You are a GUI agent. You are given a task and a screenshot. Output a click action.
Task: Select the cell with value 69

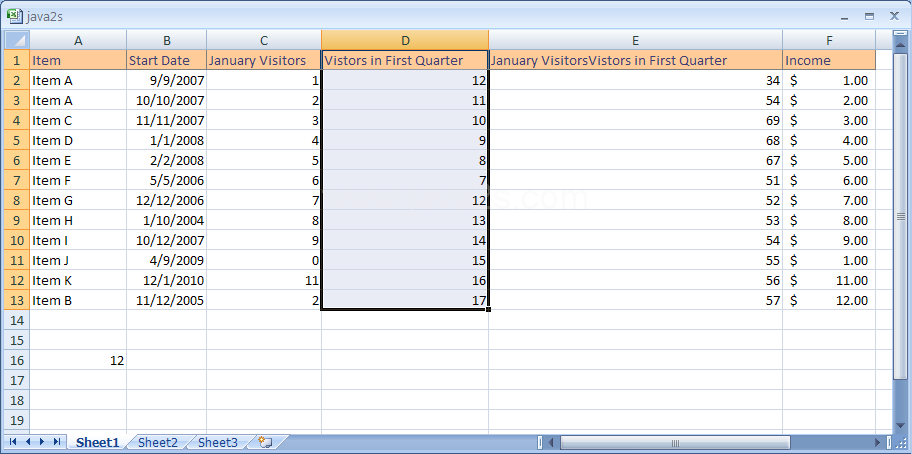coord(635,120)
